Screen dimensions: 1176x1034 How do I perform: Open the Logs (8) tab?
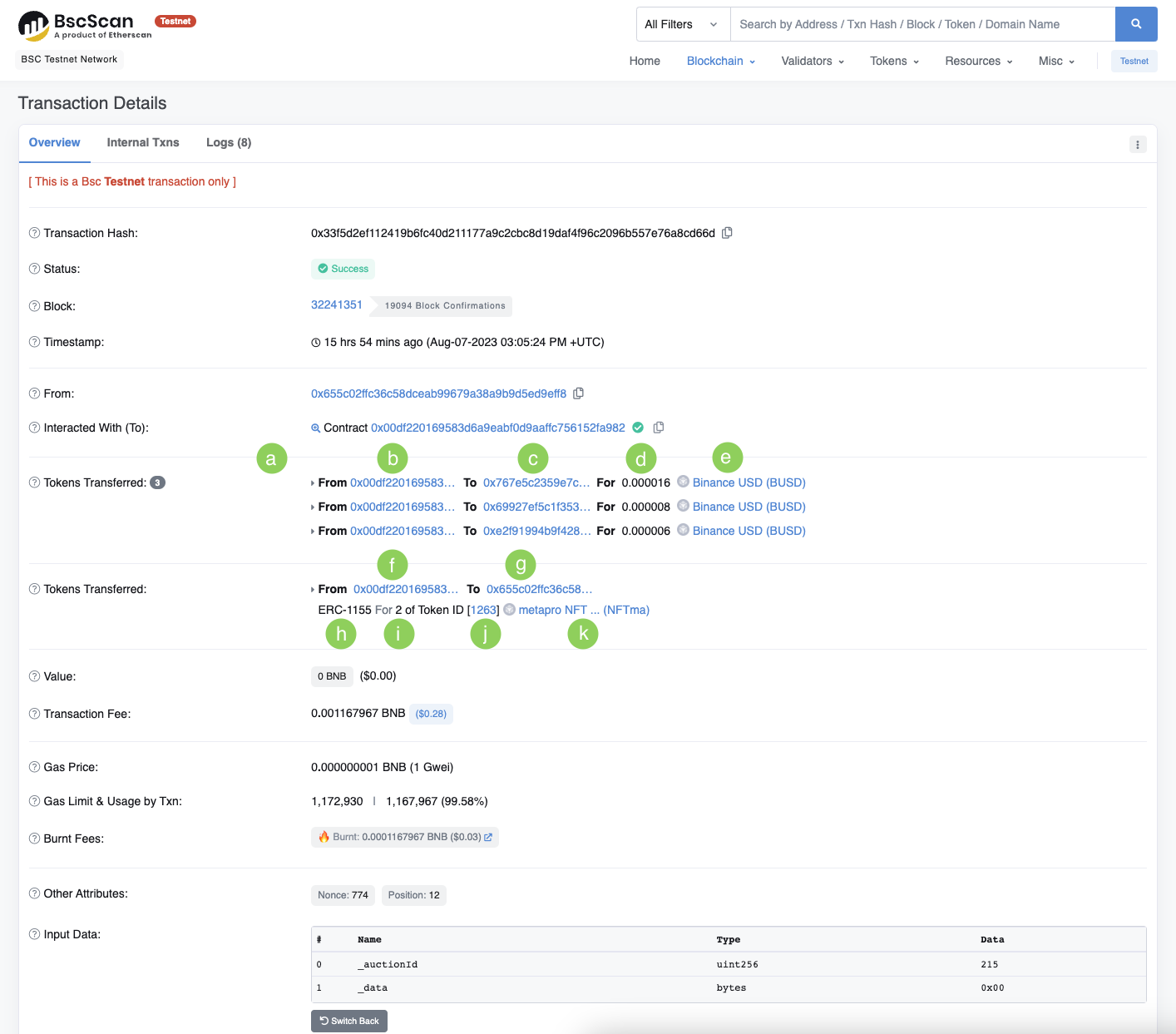pyautogui.click(x=229, y=142)
